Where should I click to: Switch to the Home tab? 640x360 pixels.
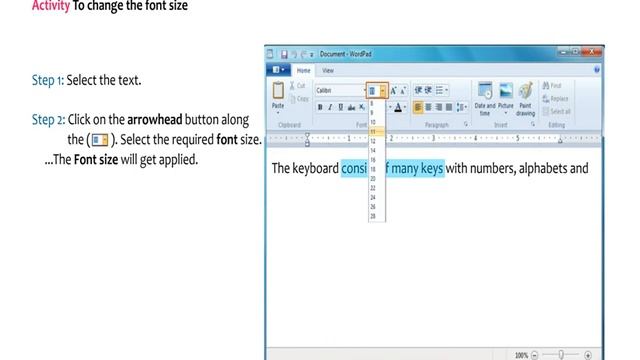[x=303, y=70]
